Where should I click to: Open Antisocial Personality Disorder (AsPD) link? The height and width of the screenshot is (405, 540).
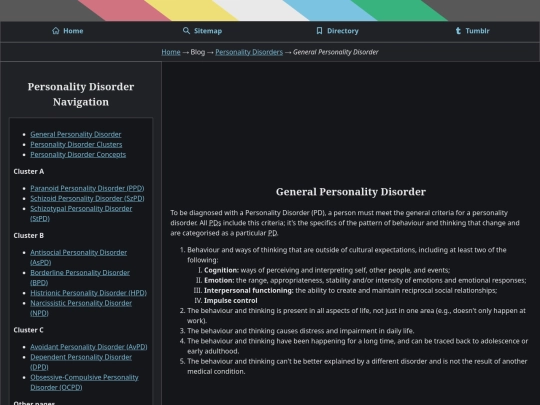coord(79,257)
